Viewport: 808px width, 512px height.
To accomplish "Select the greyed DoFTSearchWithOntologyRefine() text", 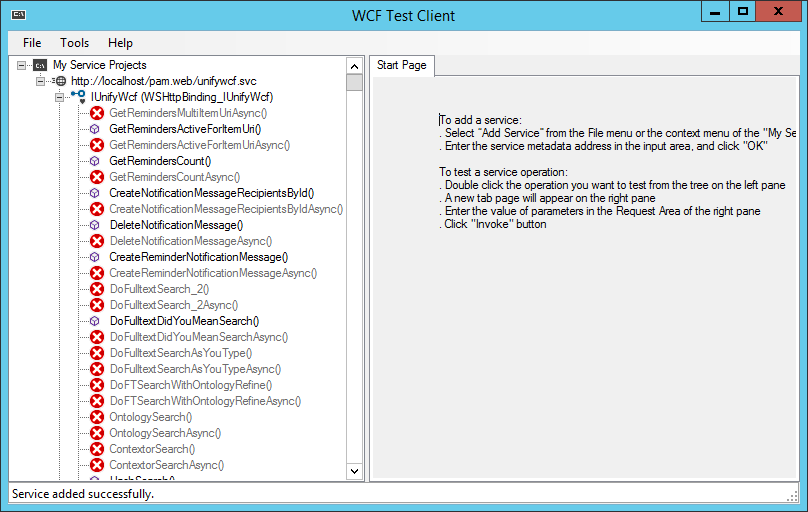I will pyautogui.click(x=191, y=384).
